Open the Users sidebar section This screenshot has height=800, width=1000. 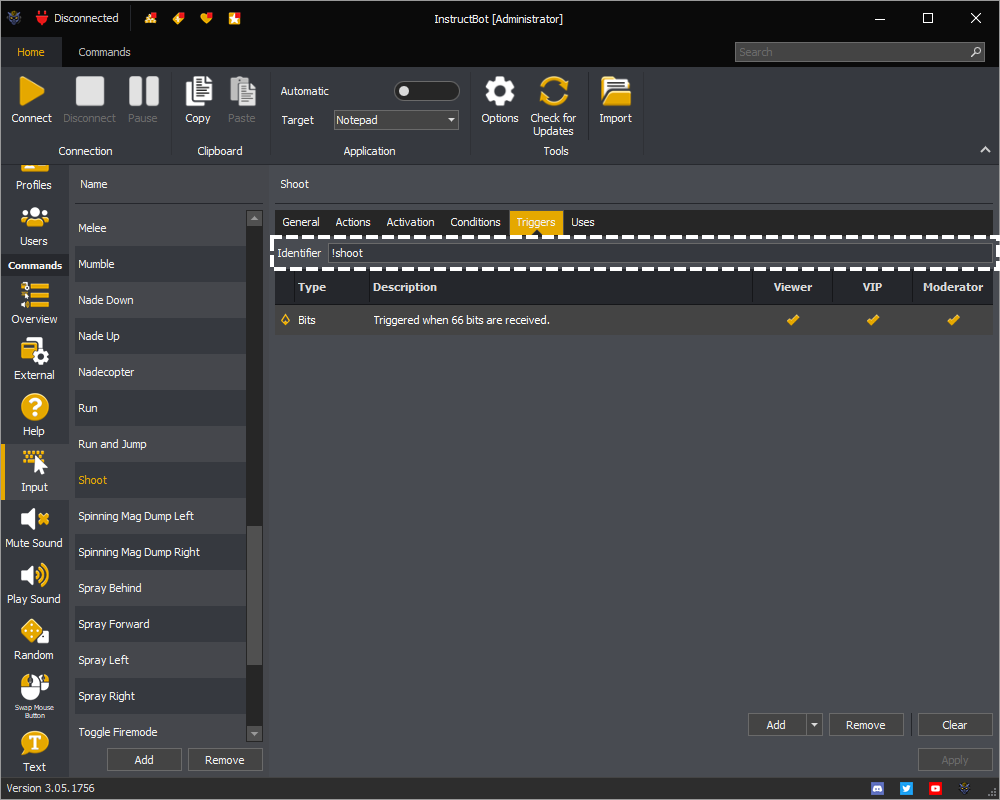click(34, 226)
